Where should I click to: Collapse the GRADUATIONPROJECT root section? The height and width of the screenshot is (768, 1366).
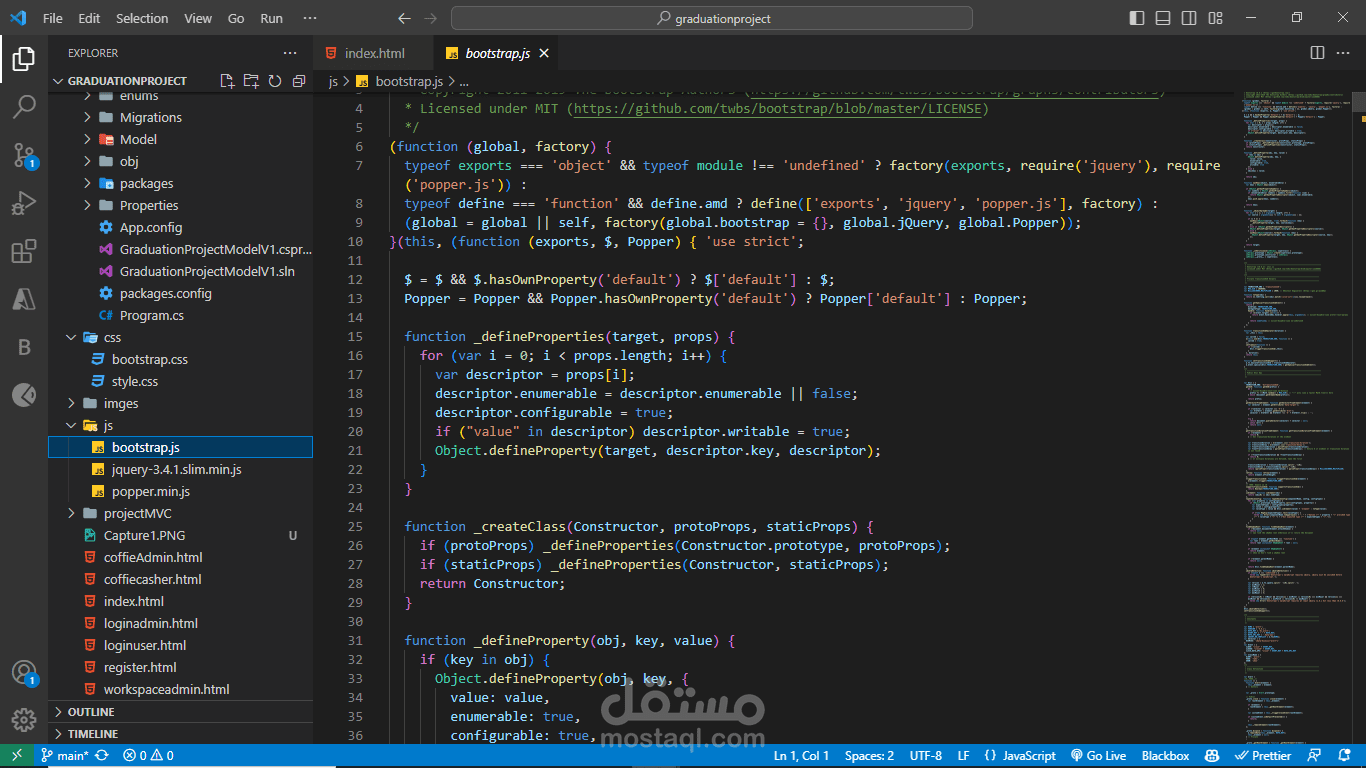[x=127, y=81]
